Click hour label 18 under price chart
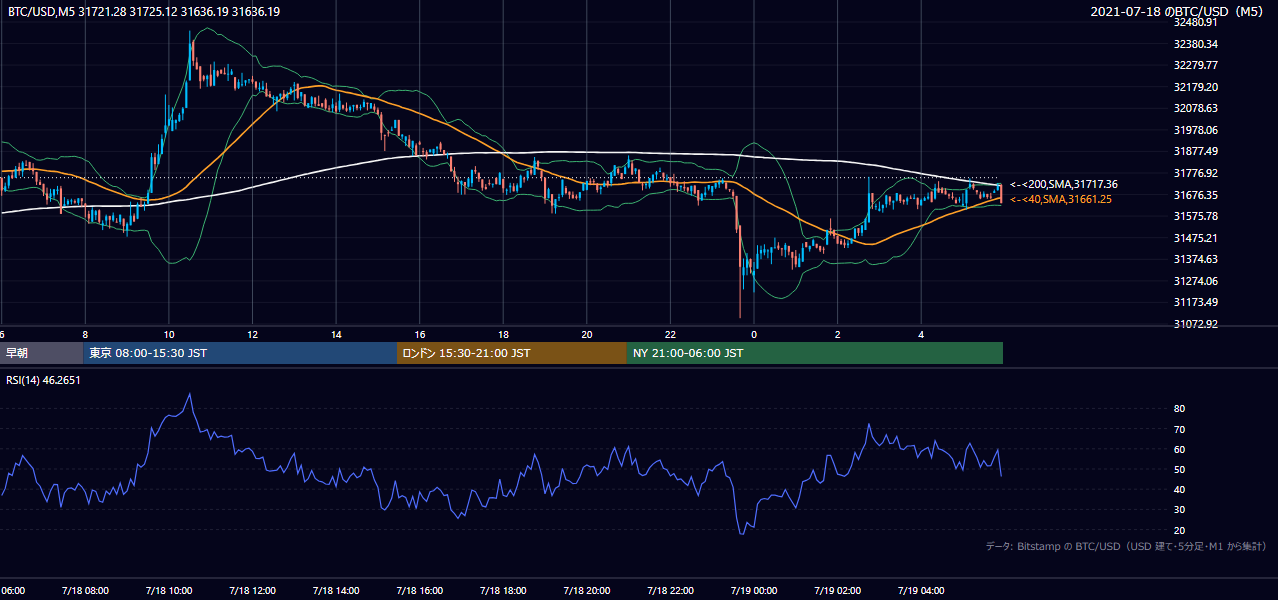Viewport: 1278px width, 600px height. tap(504, 334)
